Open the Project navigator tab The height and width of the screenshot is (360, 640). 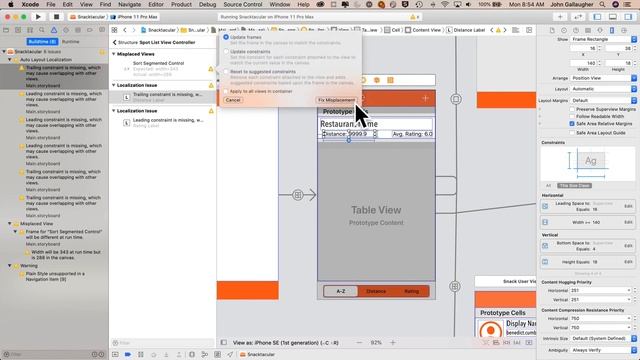point(6,30)
